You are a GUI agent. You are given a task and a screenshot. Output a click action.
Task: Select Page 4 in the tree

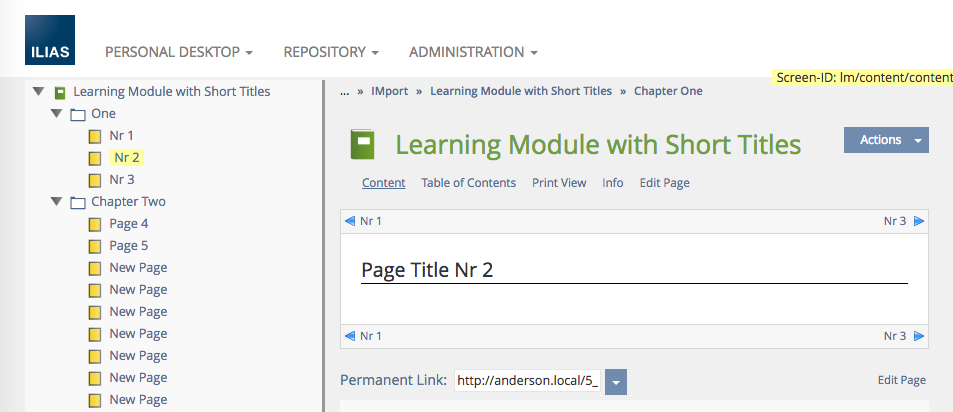coord(129,224)
